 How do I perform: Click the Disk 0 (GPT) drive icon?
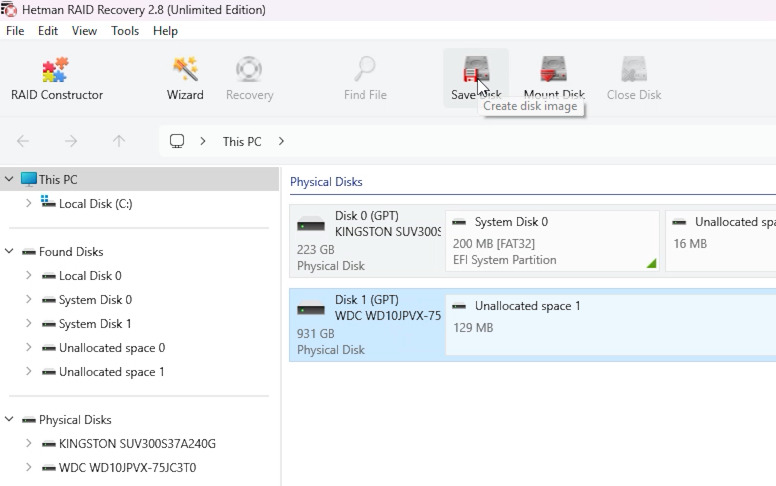pyautogui.click(x=311, y=225)
